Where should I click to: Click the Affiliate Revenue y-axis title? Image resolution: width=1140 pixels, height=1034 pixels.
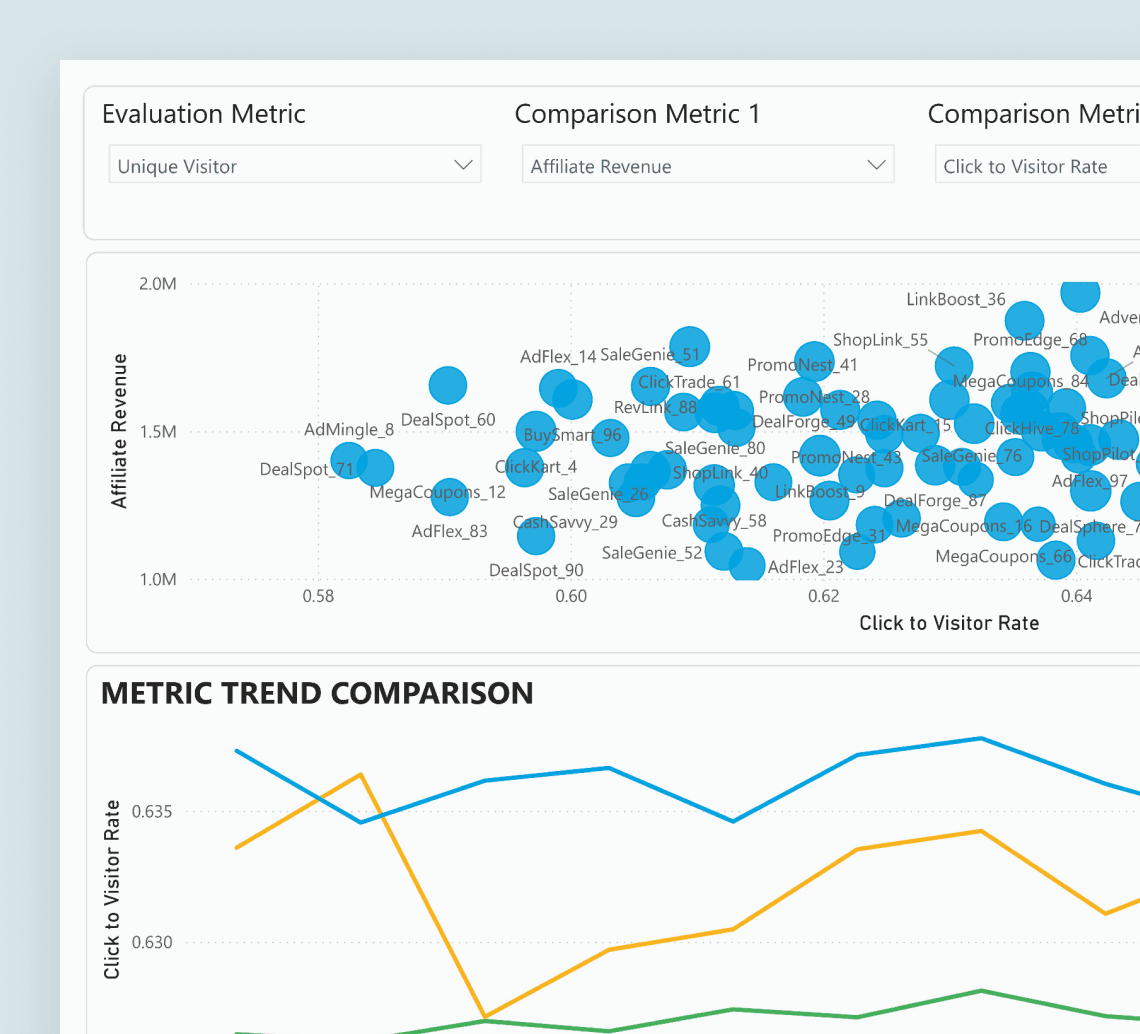click(119, 431)
